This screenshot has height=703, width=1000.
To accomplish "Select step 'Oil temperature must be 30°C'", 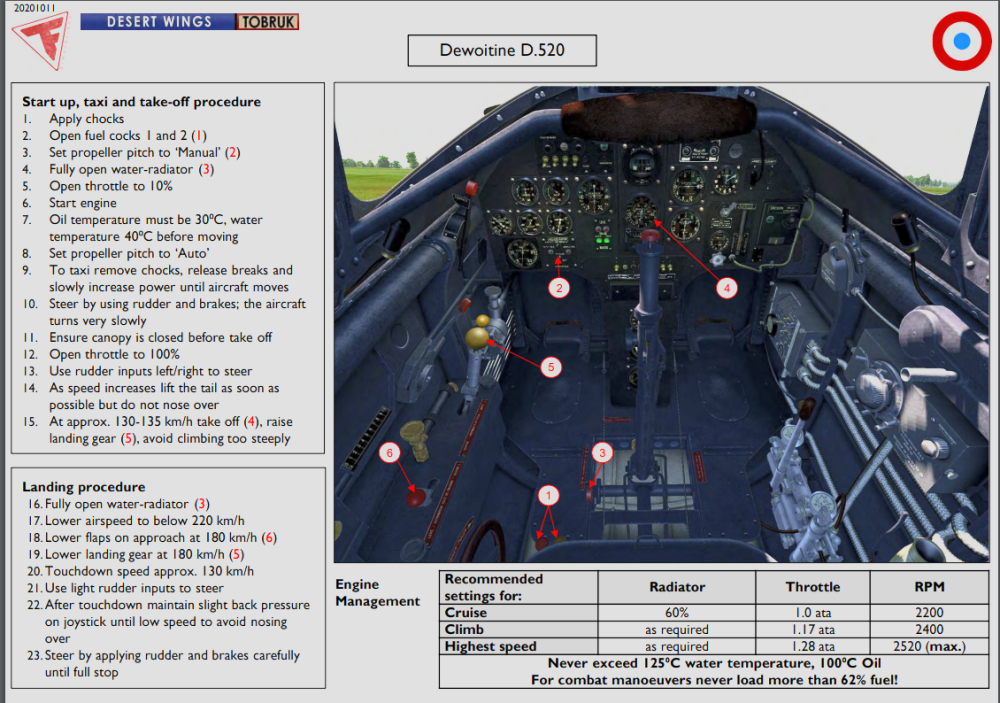I will click(x=143, y=228).
